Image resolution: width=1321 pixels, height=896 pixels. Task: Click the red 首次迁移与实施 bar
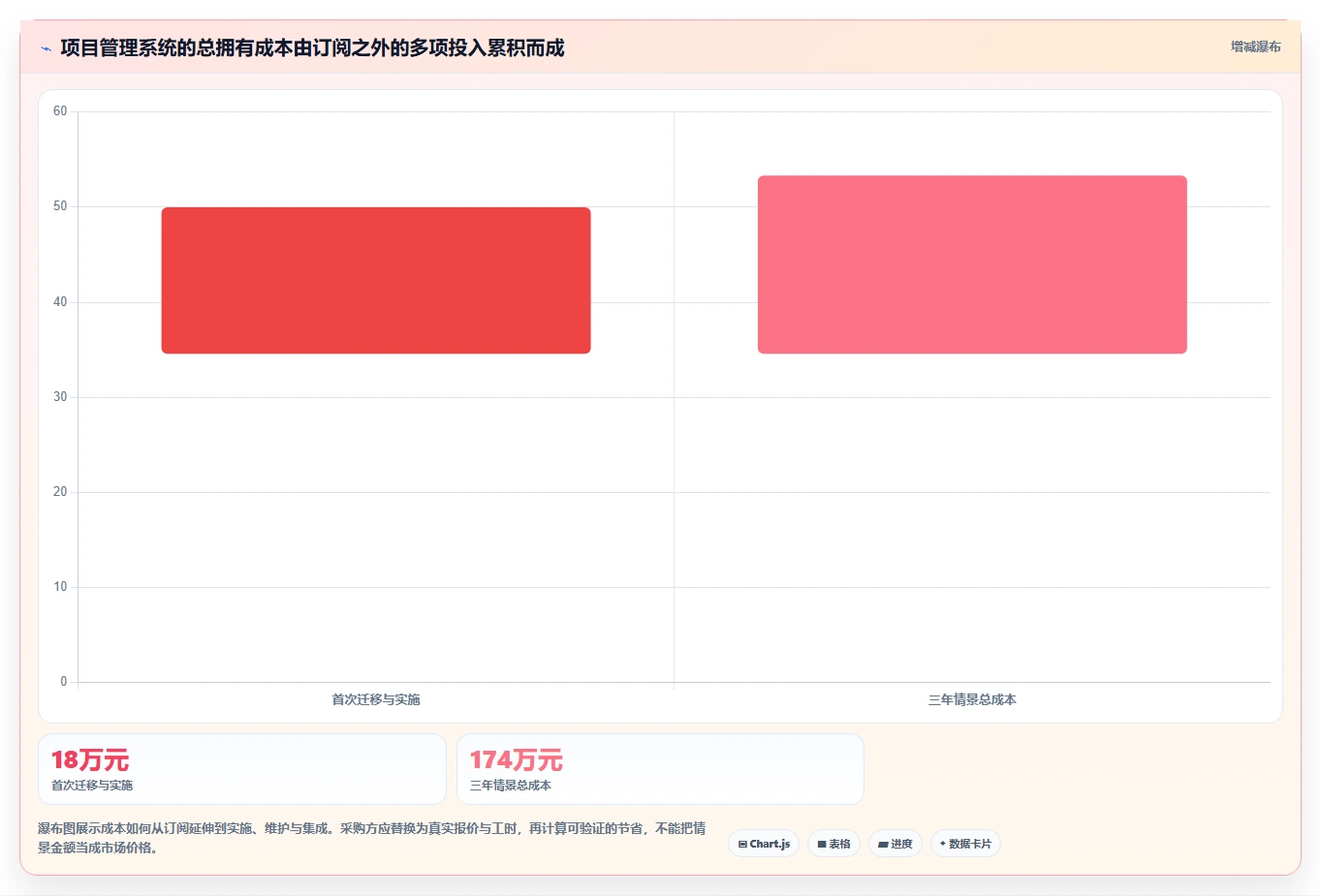(x=376, y=280)
